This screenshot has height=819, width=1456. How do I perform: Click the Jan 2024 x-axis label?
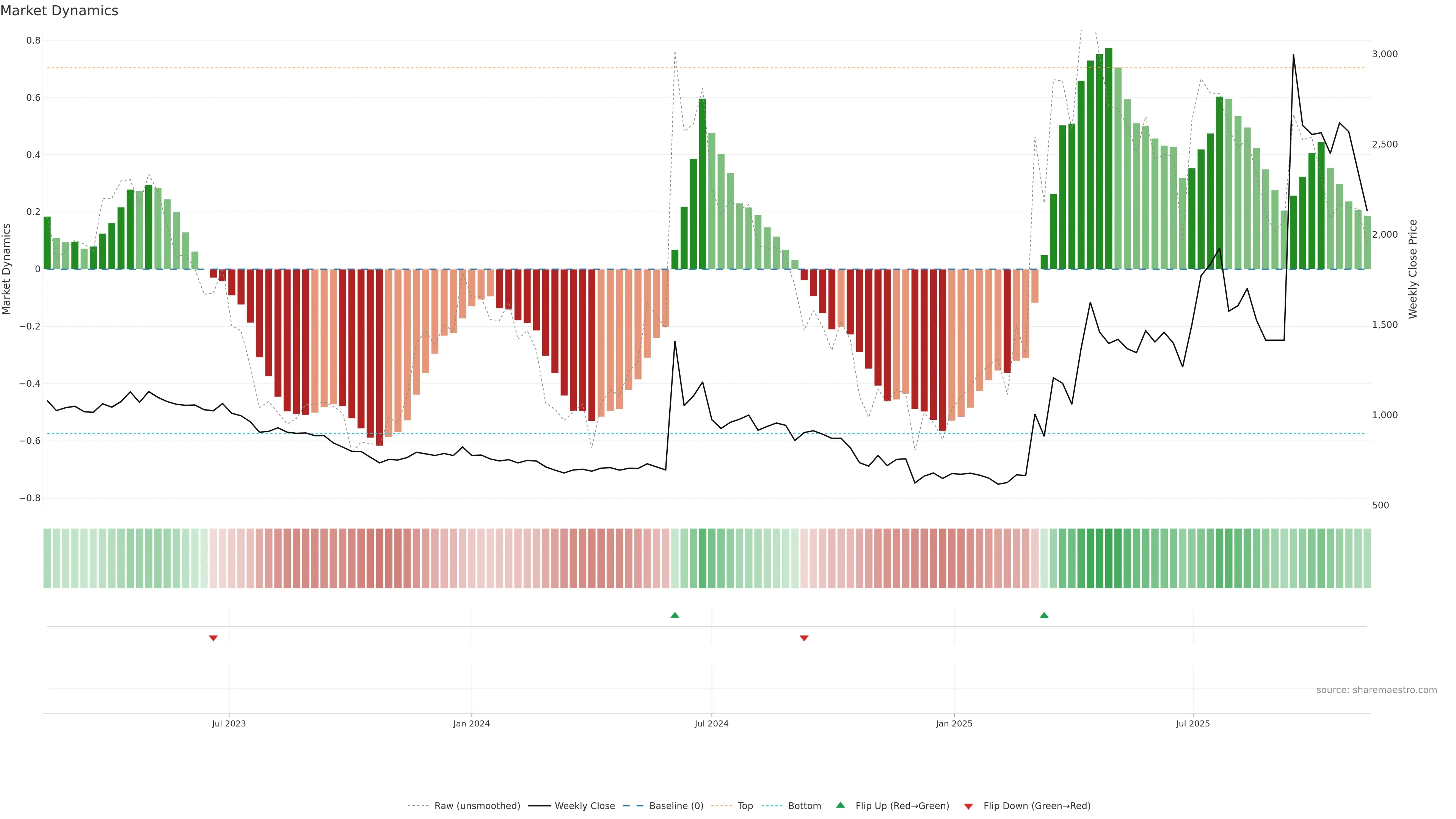pos(471,723)
